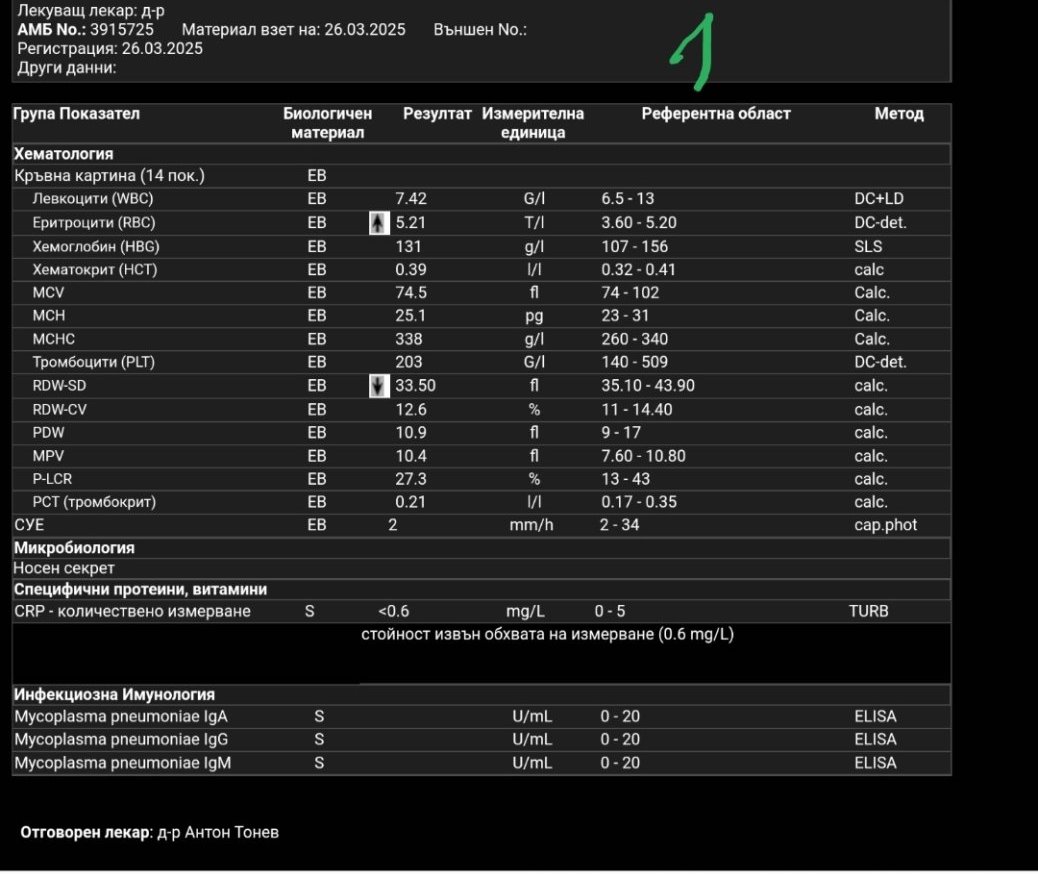Click the Специфични протеини, витамини header
1038x874 pixels.
[x=140, y=589]
